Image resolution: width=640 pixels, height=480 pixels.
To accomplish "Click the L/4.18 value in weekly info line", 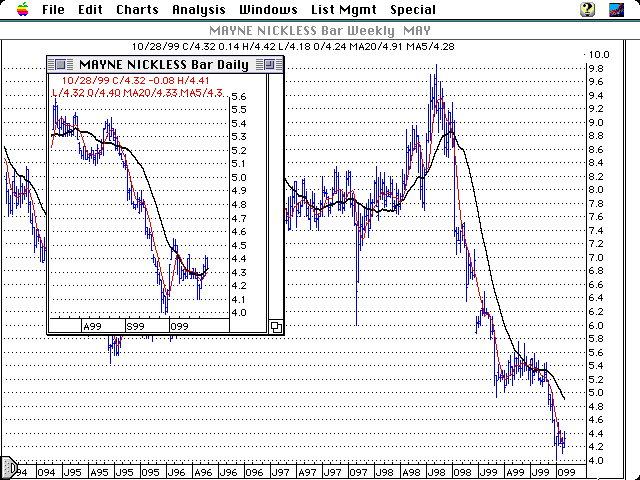I will (294, 47).
